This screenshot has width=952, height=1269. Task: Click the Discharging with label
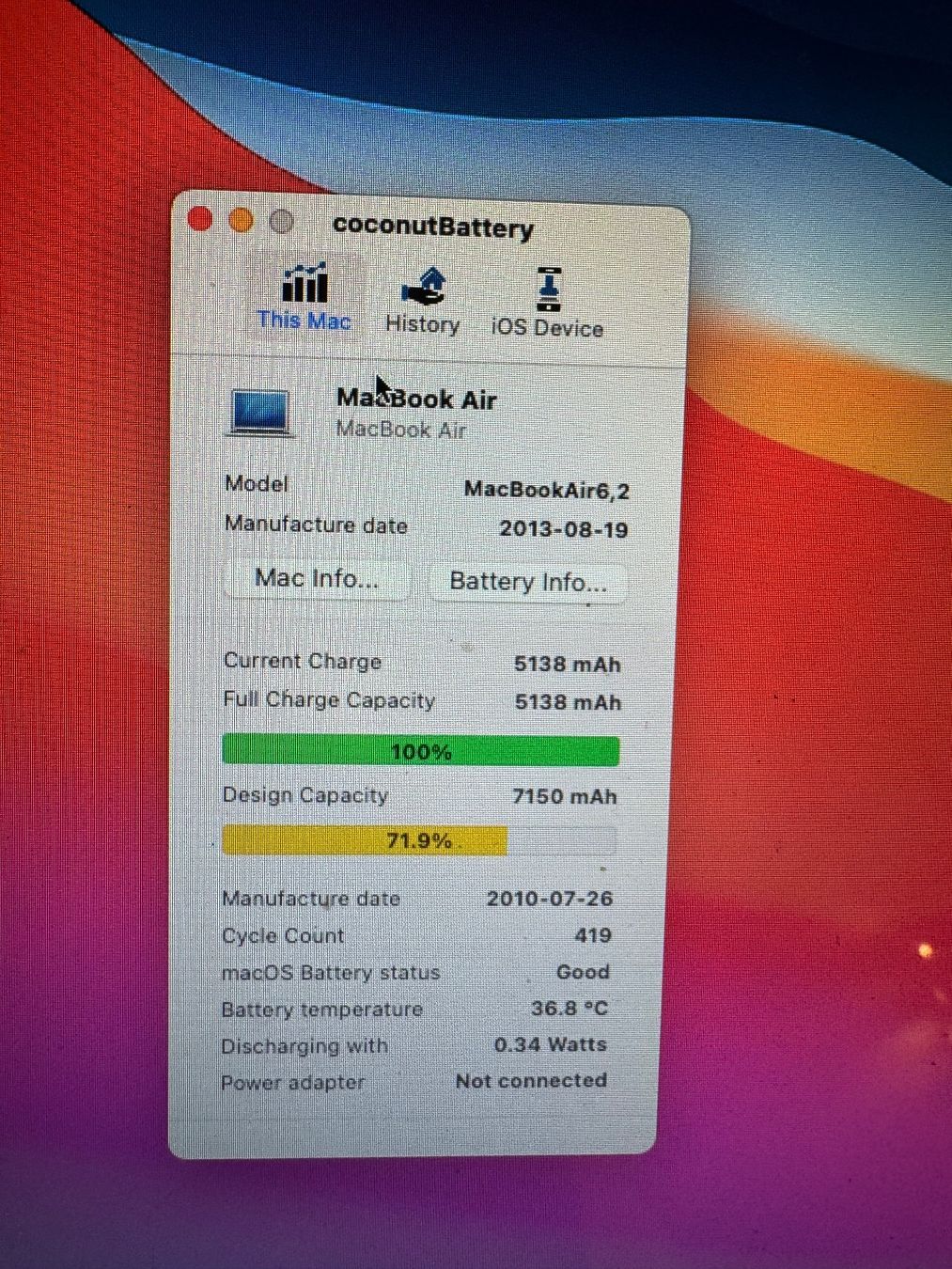304,1046
